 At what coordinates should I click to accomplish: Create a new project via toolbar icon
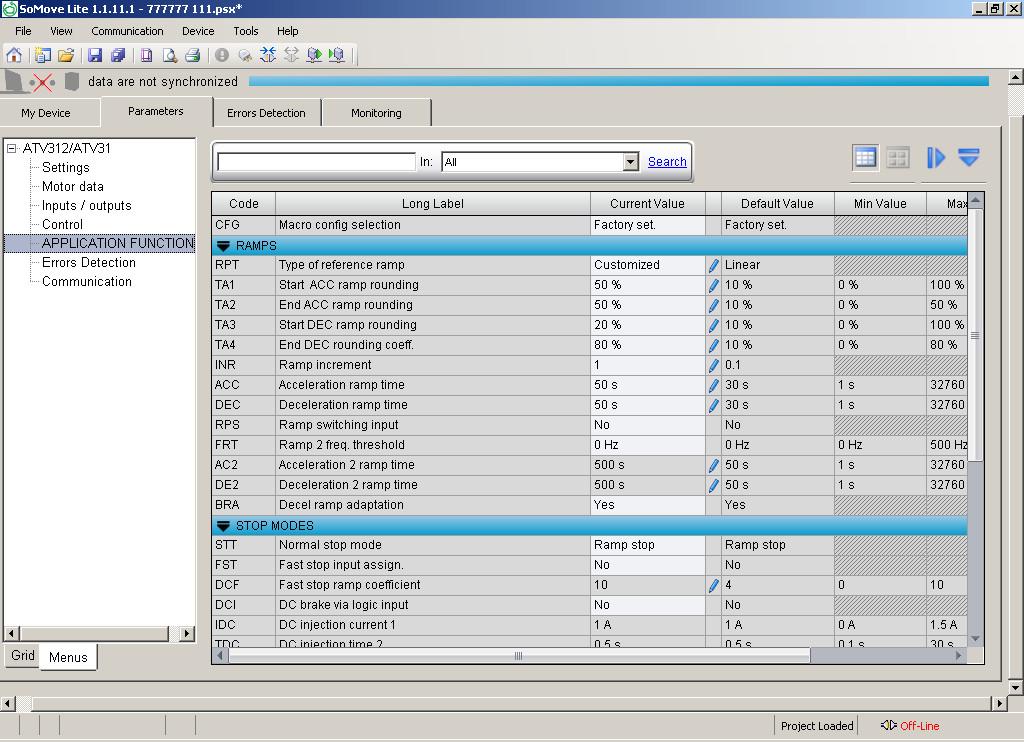coord(43,56)
